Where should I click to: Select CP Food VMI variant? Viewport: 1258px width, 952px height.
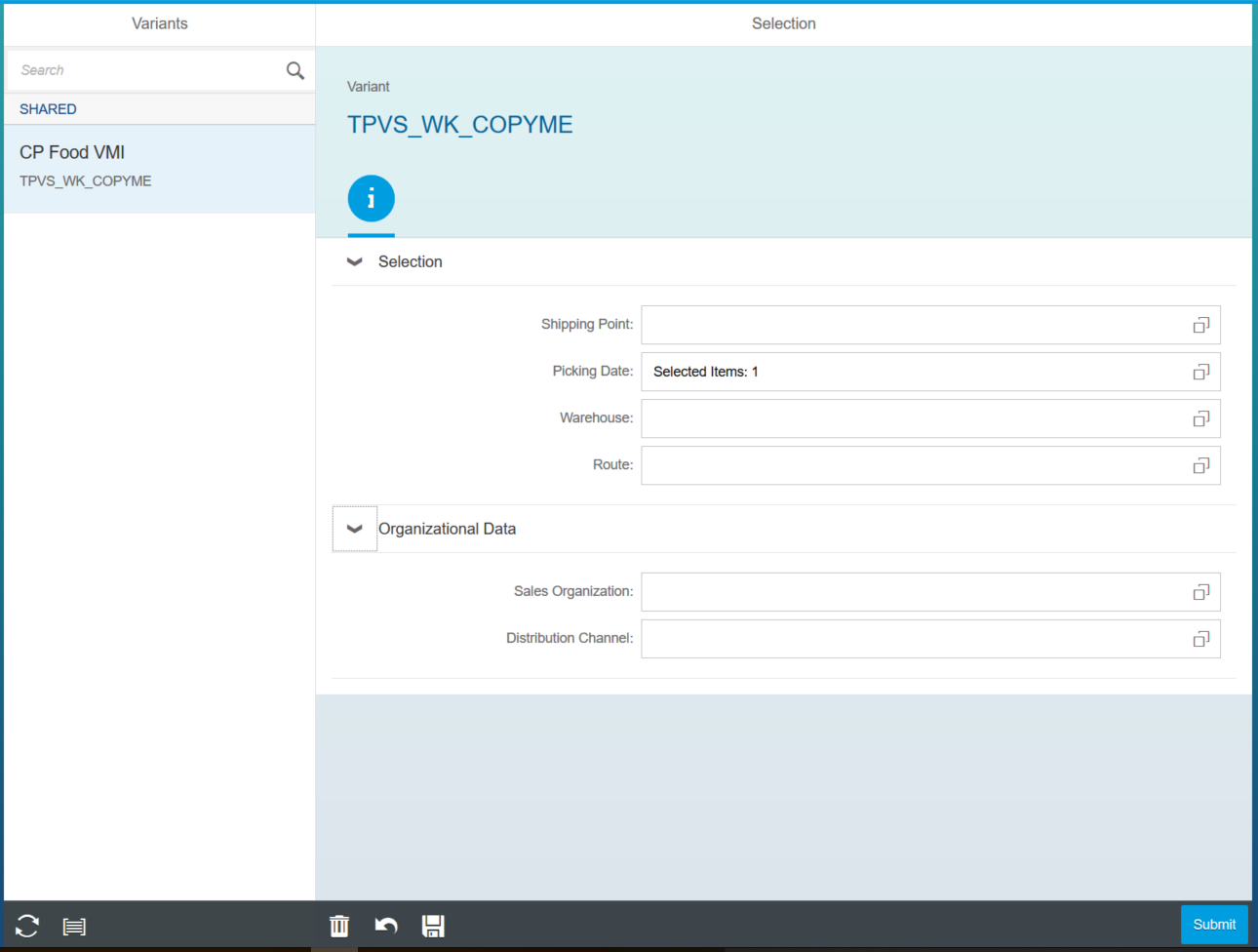click(159, 166)
